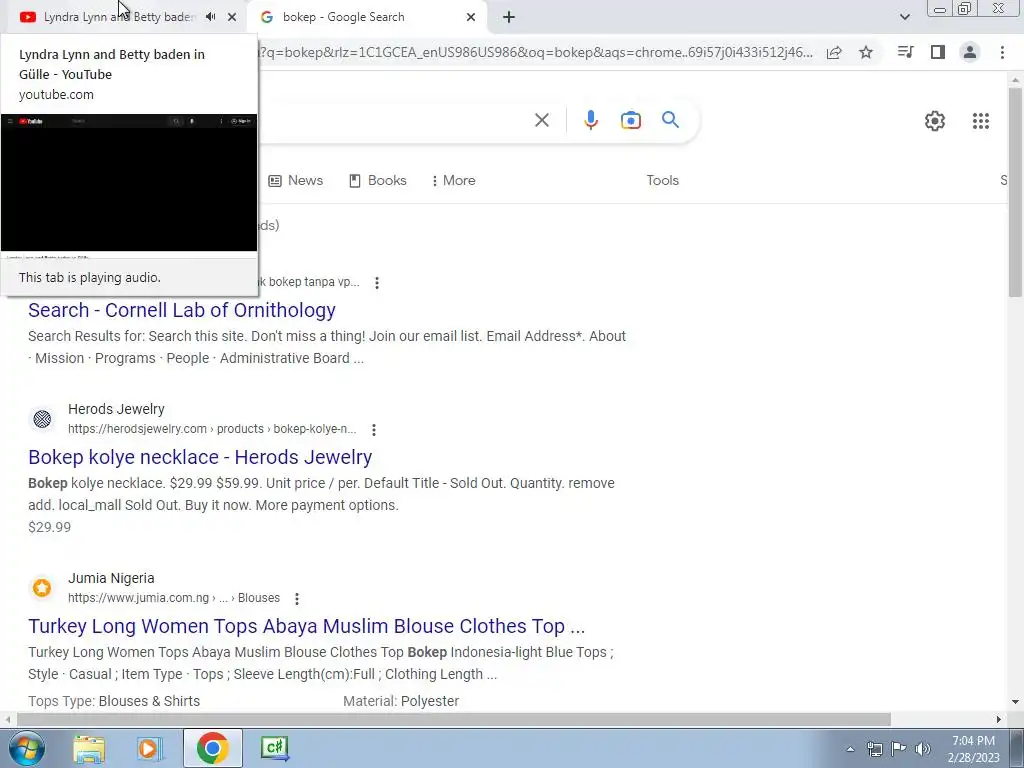Click the herodsjewelry.com URL breadcrumb

pos(212,429)
